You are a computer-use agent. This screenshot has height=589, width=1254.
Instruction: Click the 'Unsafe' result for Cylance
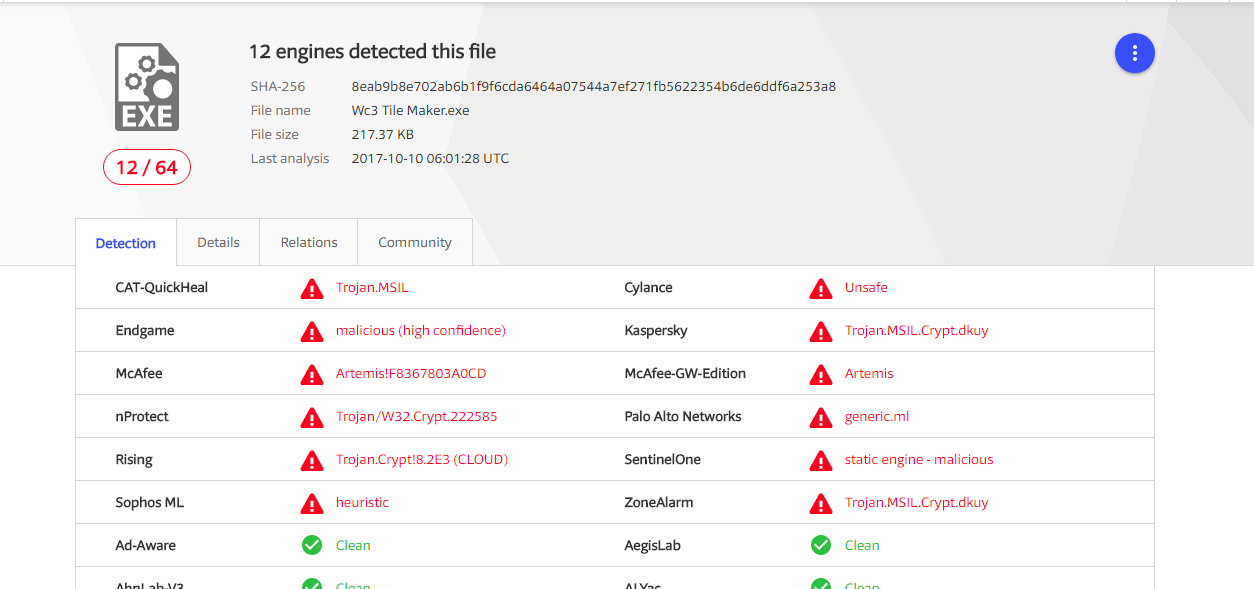pyautogui.click(x=866, y=288)
